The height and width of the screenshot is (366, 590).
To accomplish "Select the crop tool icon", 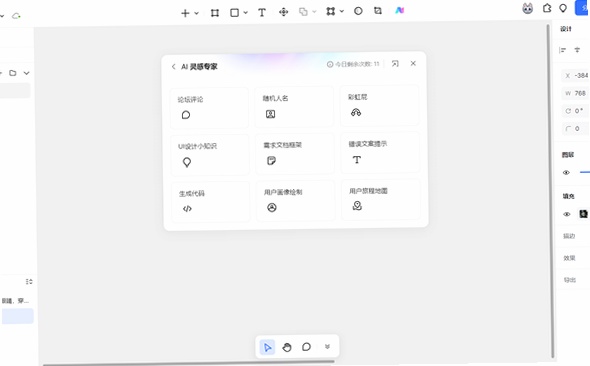I will (x=378, y=11).
